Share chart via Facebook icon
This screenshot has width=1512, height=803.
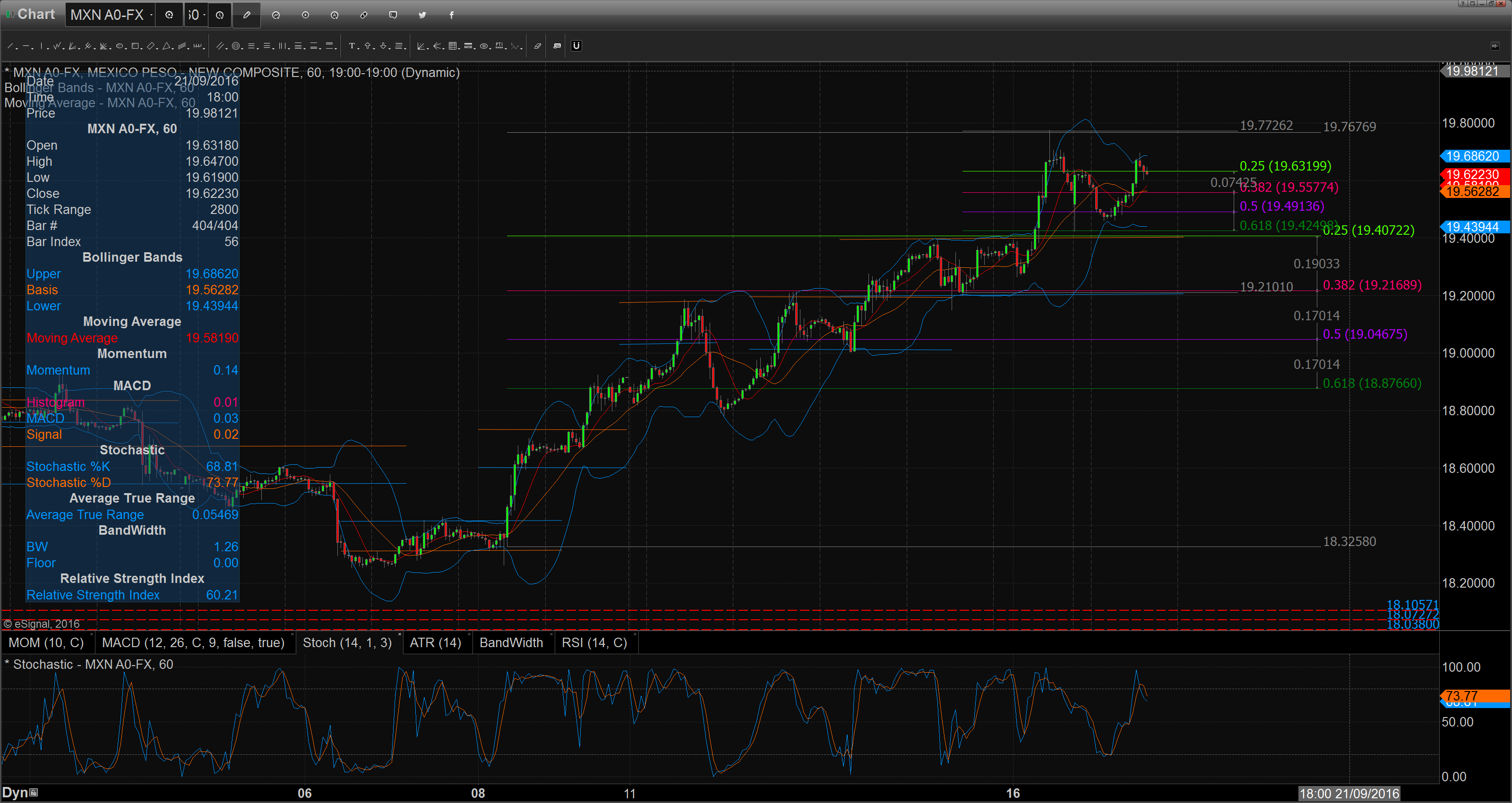coord(451,15)
